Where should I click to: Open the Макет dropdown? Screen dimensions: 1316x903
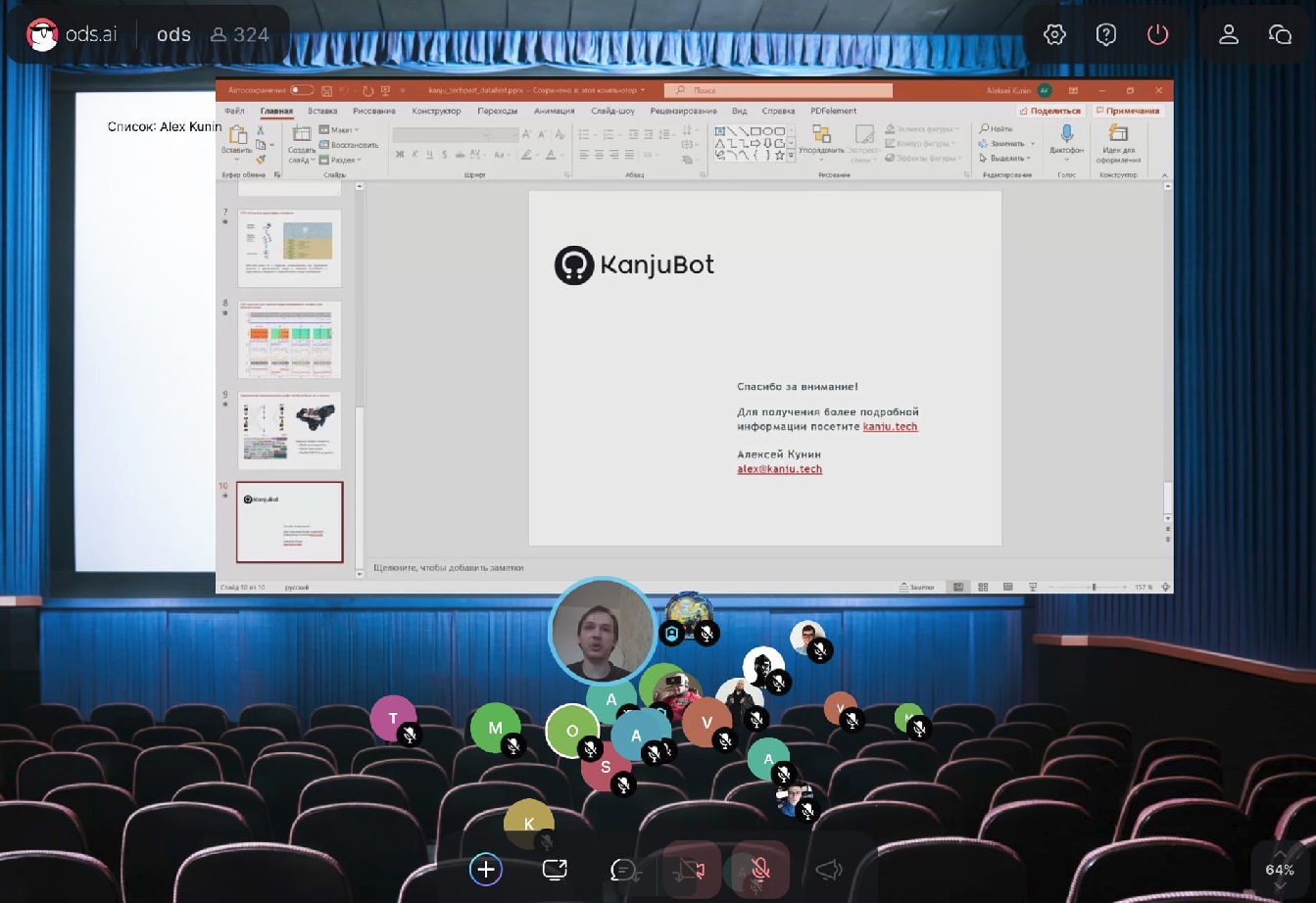(339, 129)
